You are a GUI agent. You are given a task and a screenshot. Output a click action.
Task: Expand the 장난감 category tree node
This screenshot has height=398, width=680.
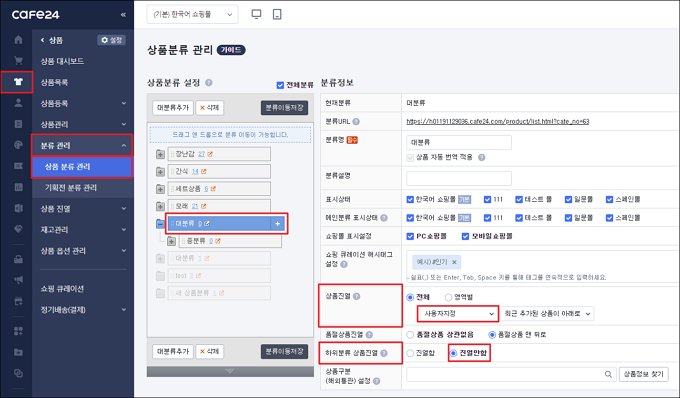pos(160,154)
